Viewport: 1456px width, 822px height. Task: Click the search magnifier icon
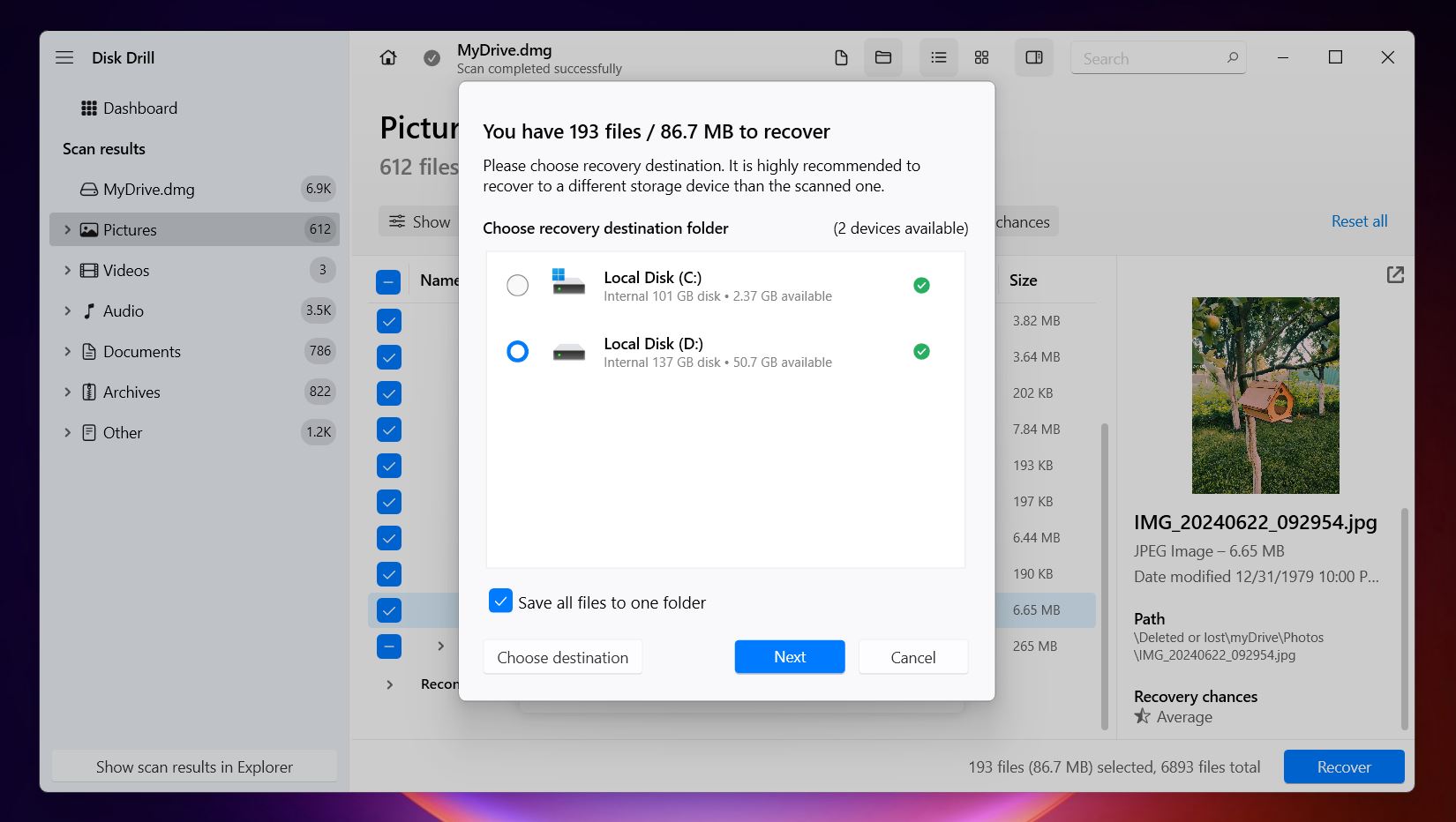point(1233,58)
